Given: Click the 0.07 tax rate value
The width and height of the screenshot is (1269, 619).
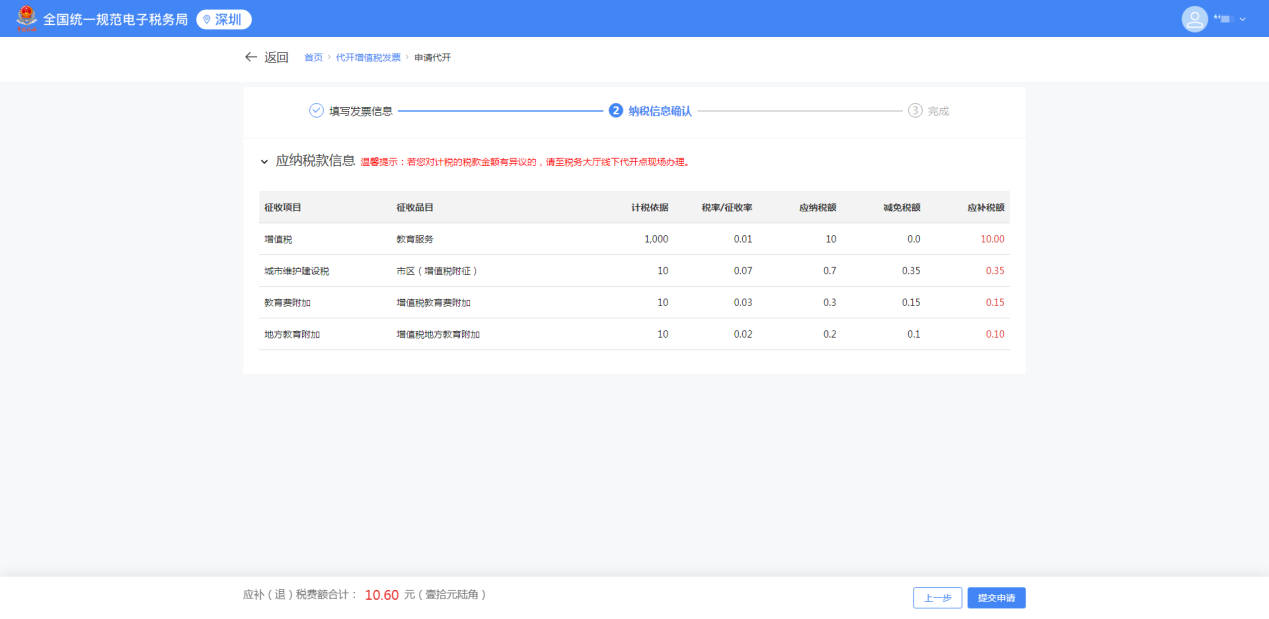Looking at the screenshot, I should pos(743,271).
